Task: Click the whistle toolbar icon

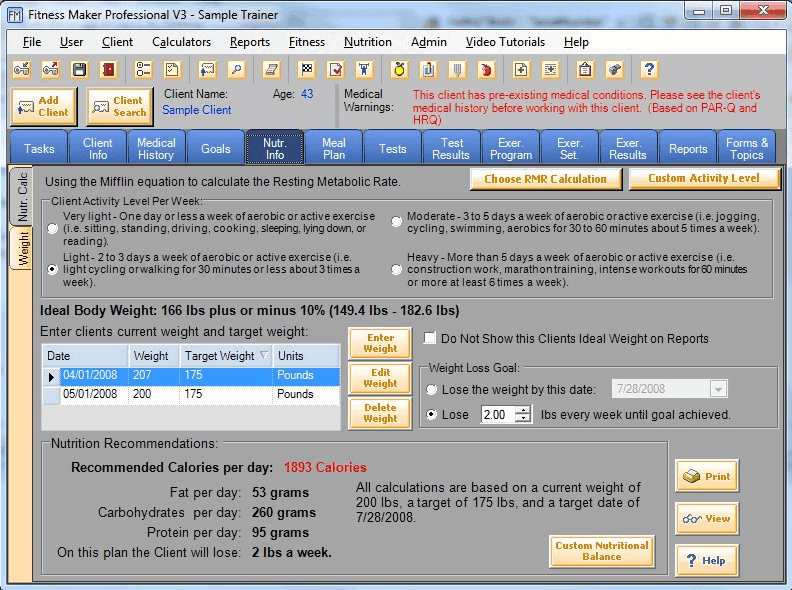Action: pyautogui.click(x=614, y=69)
